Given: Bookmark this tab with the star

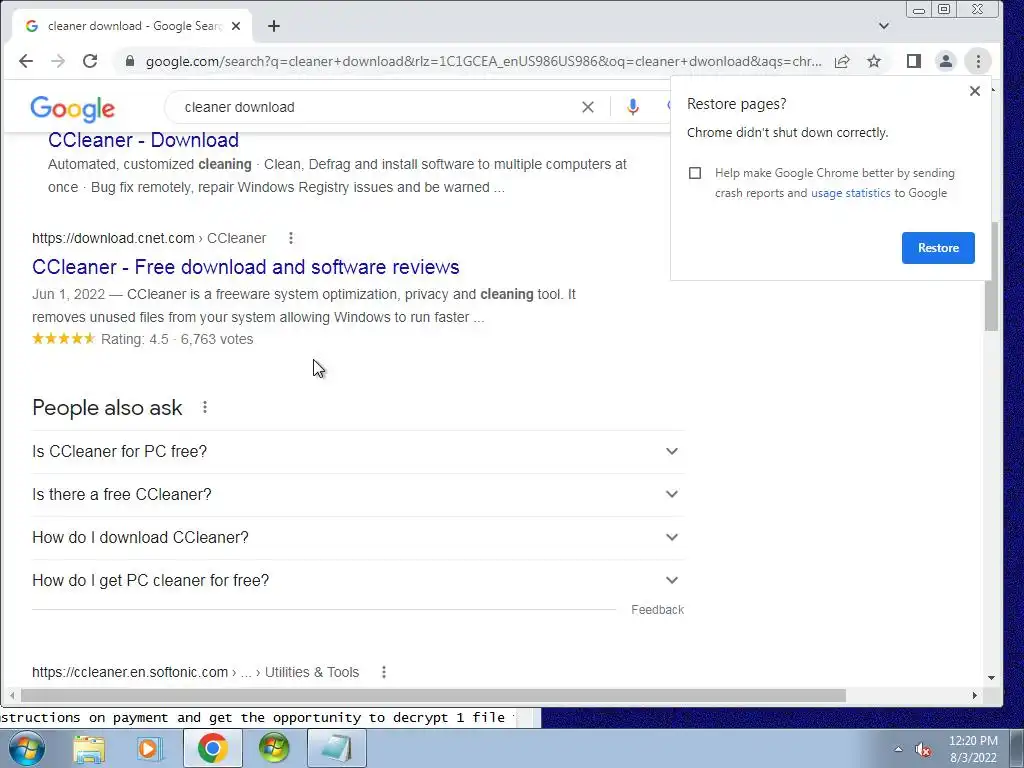Looking at the screenshot, I should pos(874,61).
